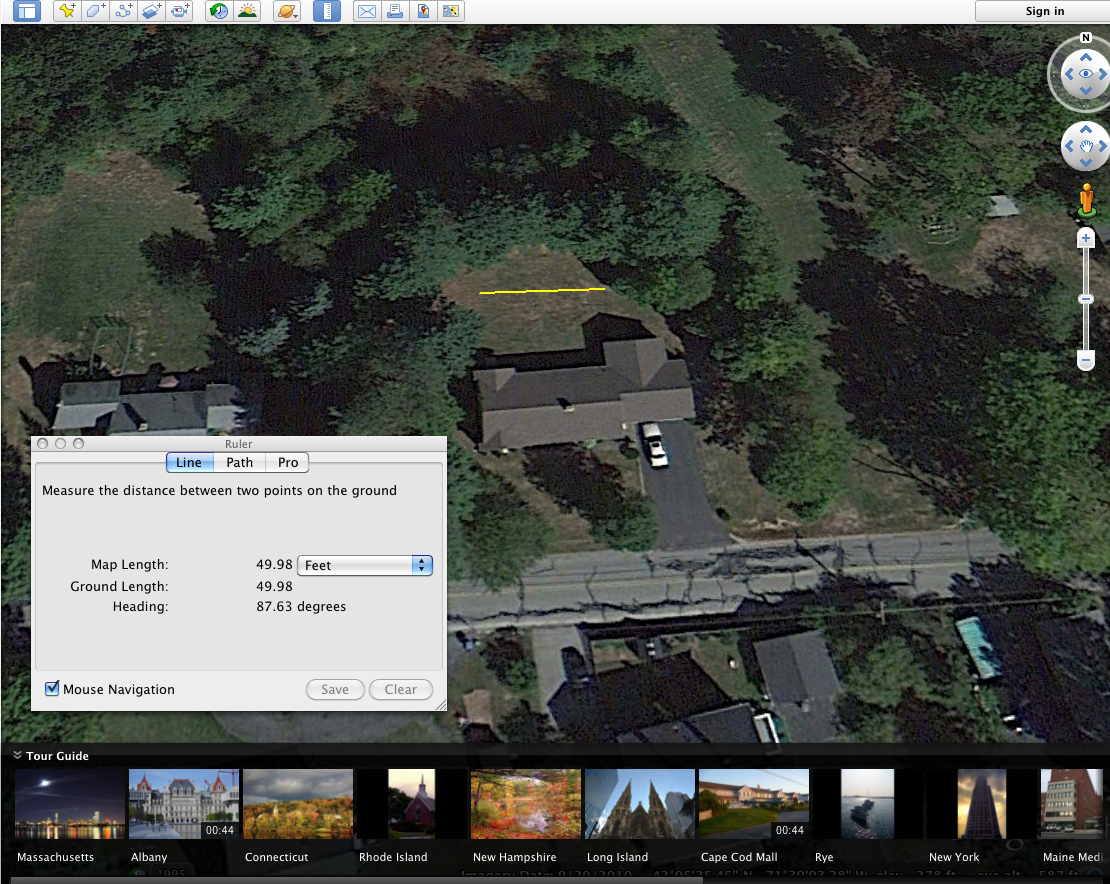Add a new path
This screenshot has width=1110, height=884.
point(124,11)
